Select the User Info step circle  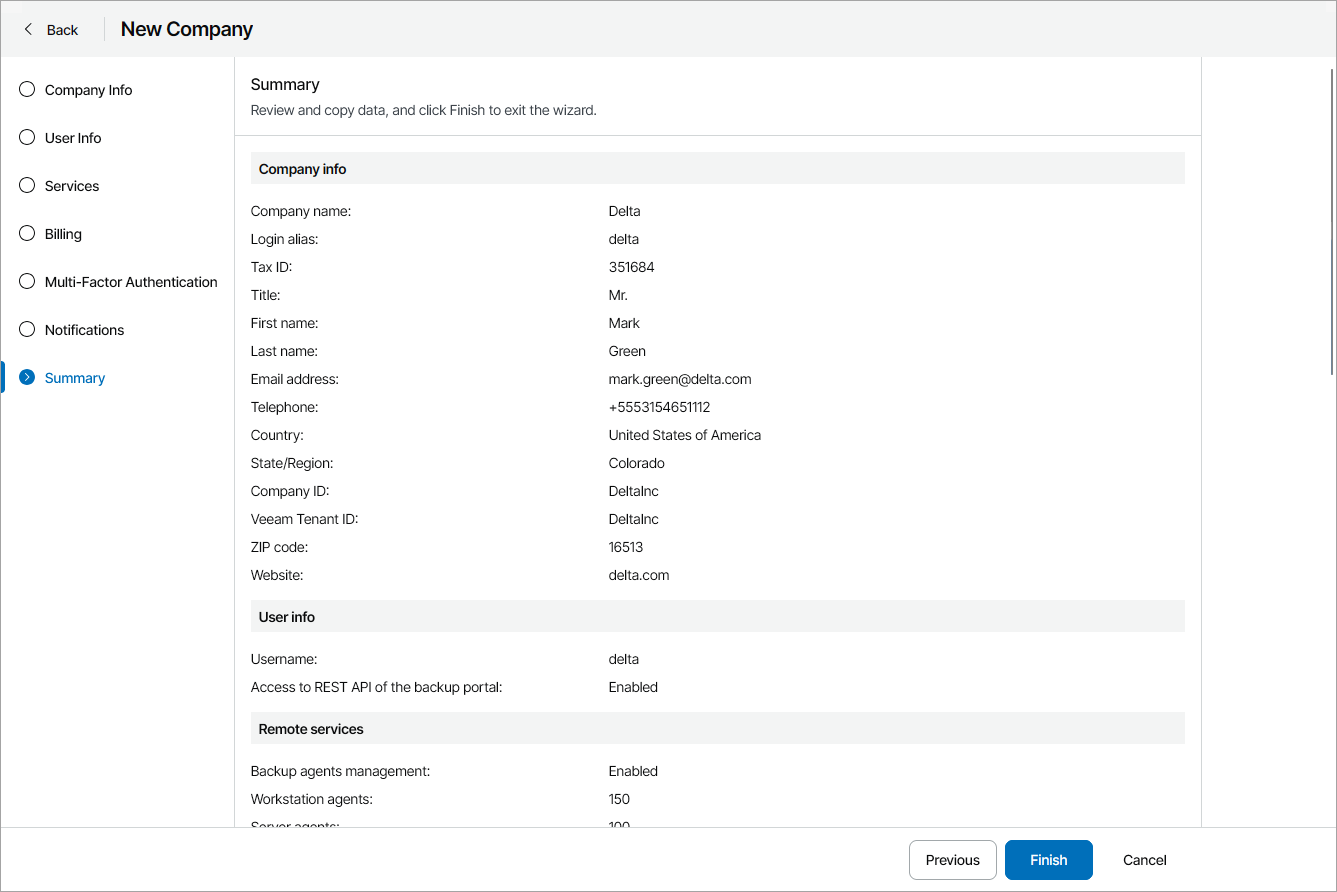[x=26, y=137]
